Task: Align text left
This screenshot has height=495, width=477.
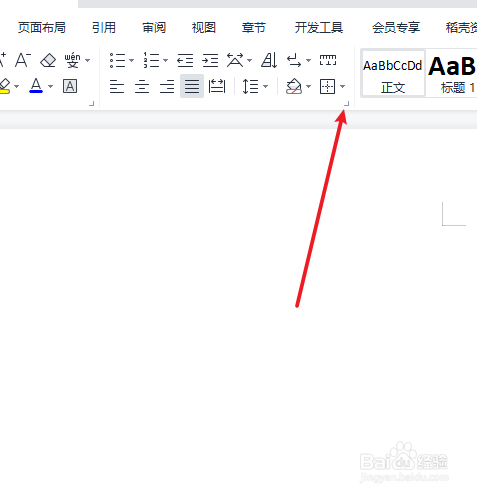Action: pos(117,87)
